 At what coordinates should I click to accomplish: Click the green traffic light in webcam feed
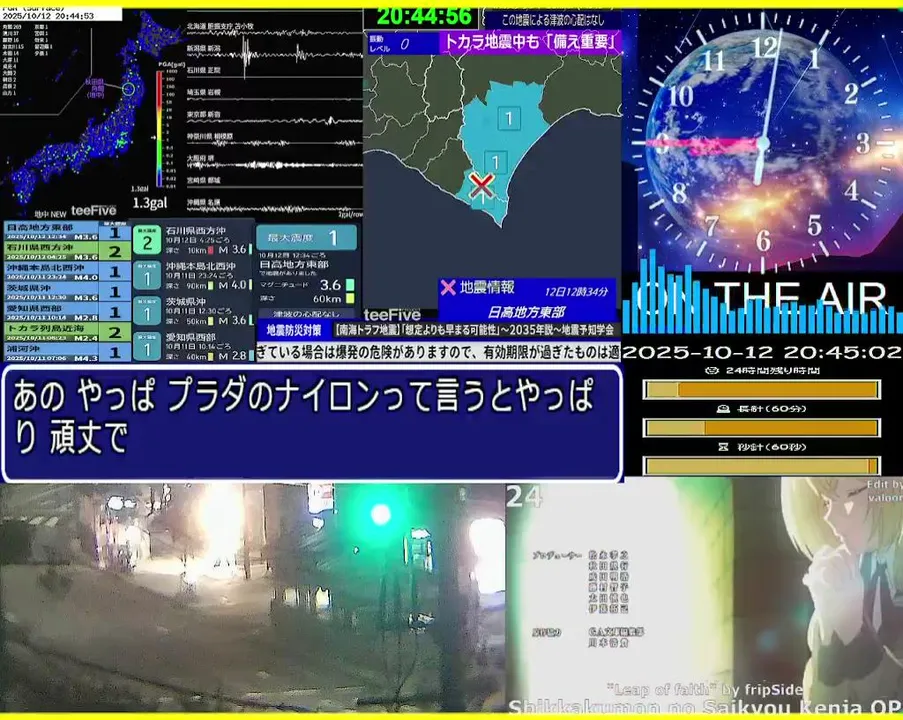point(381,514)
